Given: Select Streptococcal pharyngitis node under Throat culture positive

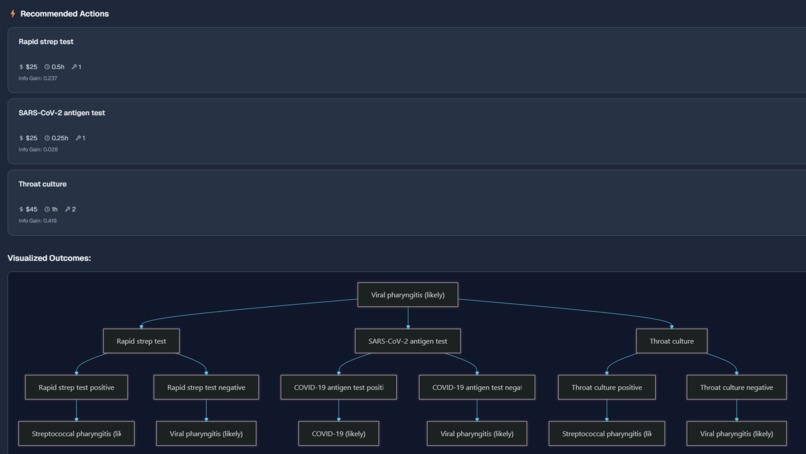Looking at the screenshot, I should tap(607, 433).
